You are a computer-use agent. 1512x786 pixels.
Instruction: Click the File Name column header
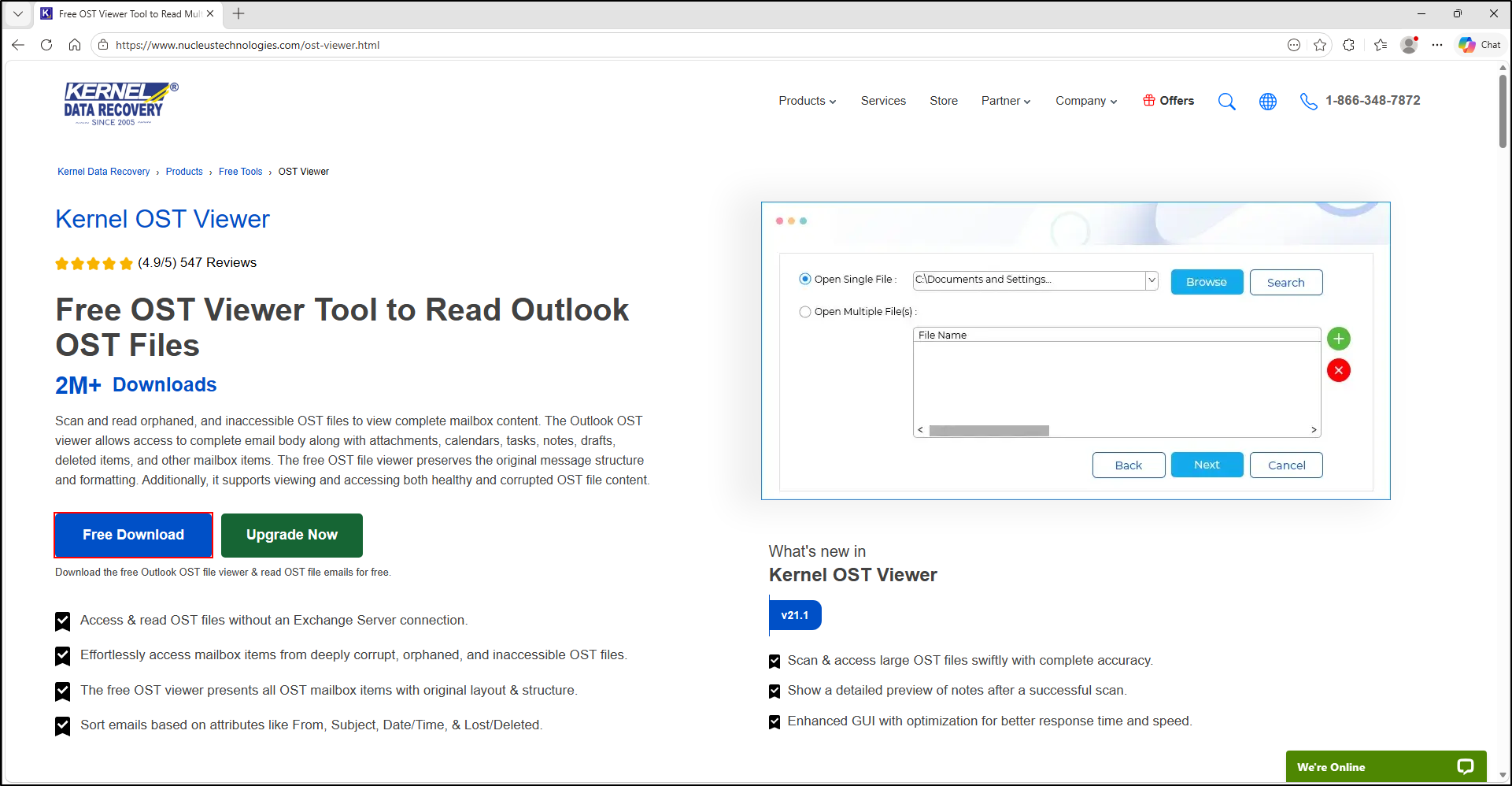click(1117, 335)
